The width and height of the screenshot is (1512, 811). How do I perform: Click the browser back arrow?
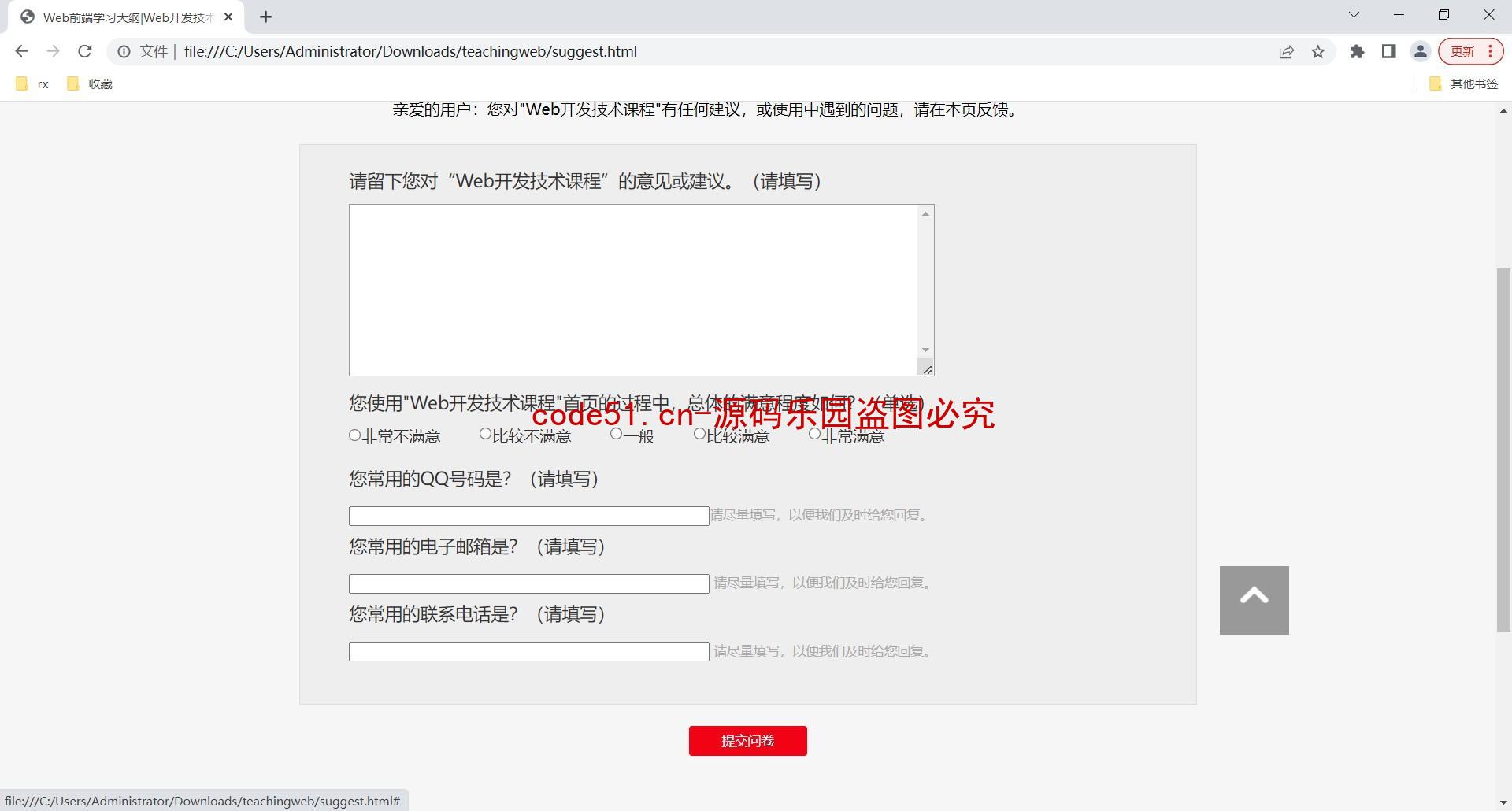21,51
